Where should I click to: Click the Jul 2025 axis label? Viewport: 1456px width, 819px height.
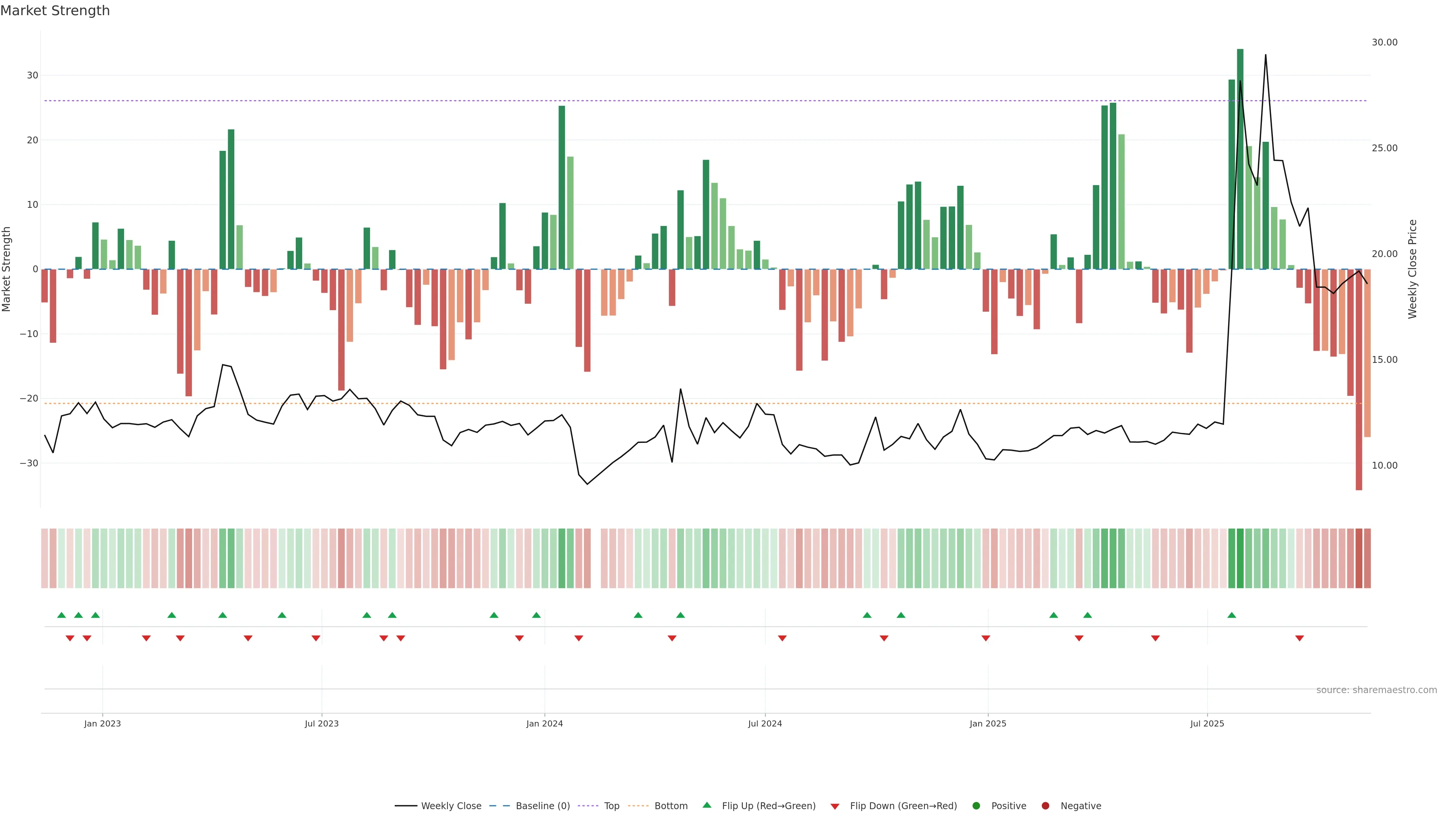tap(1207, 723)
